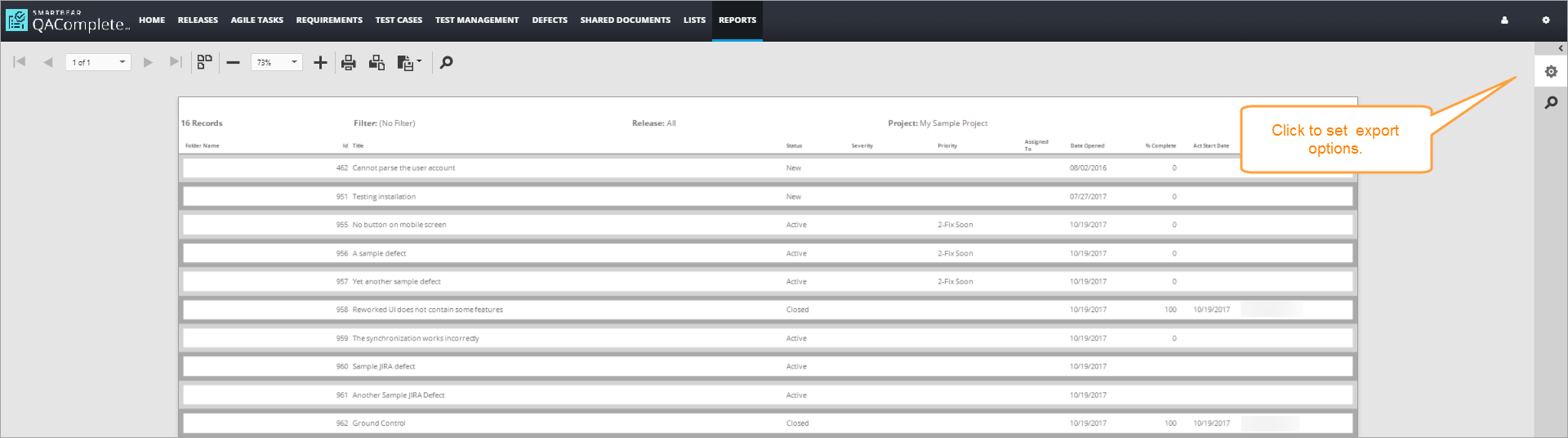Switch to Test Management tab
This screenshot has width=1568, height=438.
coord(477,20)
